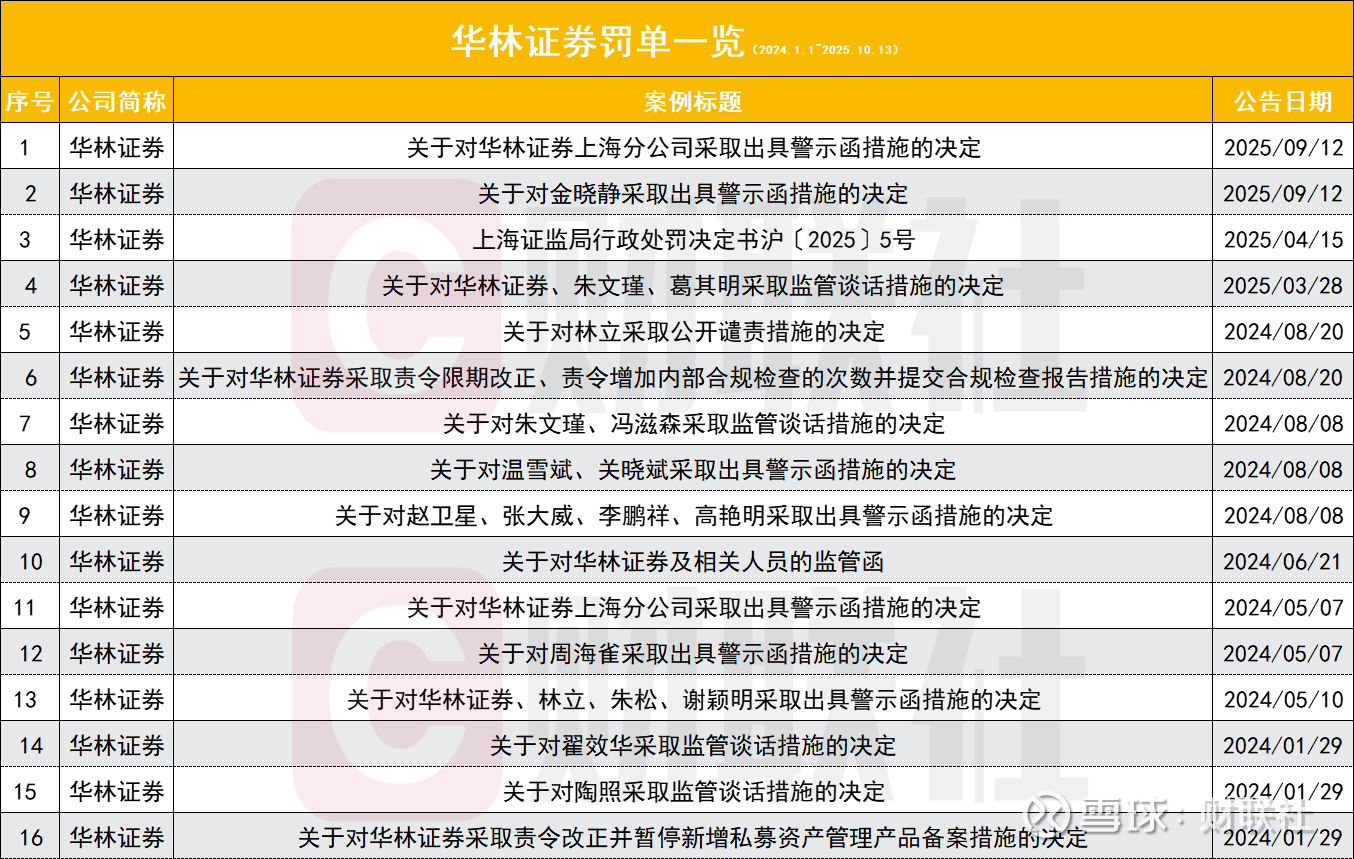Select the "2025/03/28" announcement date
The image size is (1354, 859).
point(1284,286)
